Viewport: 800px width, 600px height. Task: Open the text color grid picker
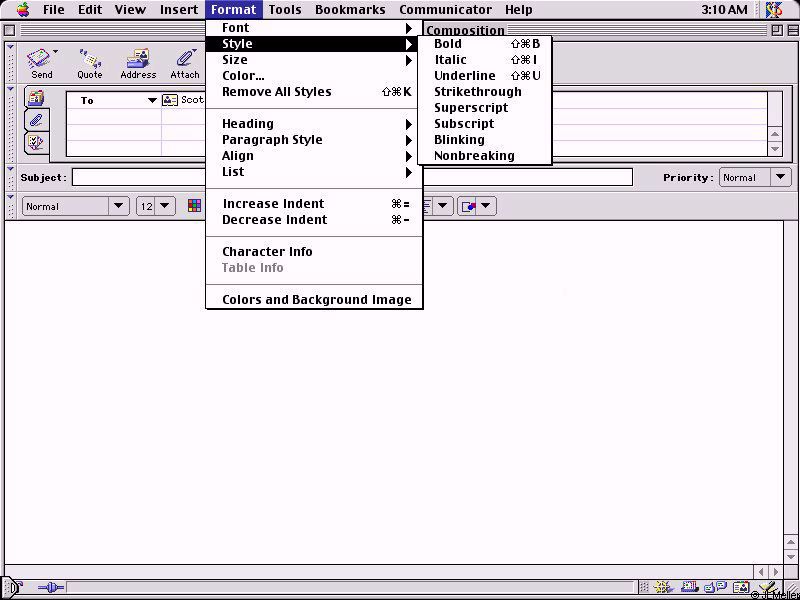tap(194, 206)
